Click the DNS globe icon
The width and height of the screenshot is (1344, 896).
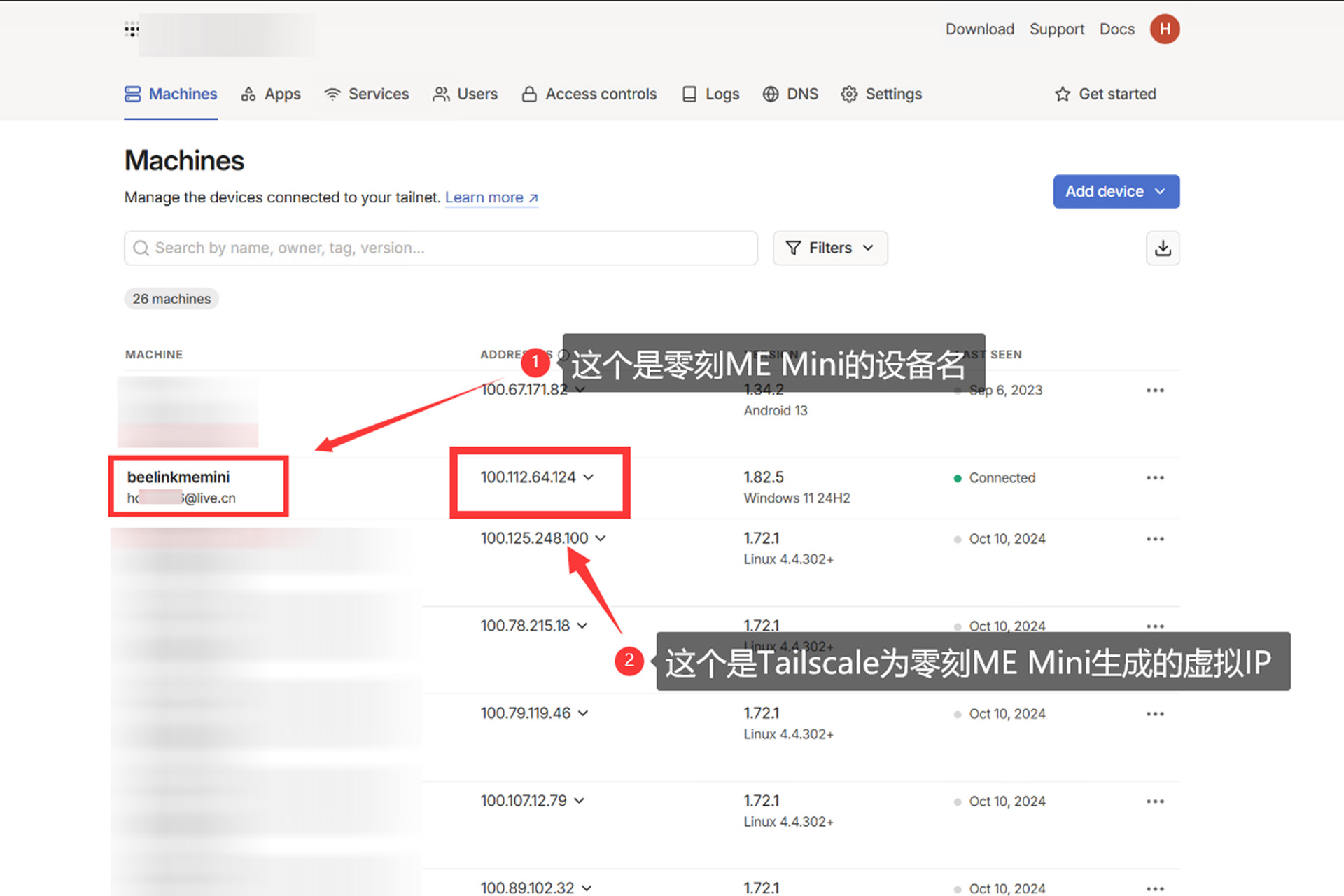[x=771, y=94]
